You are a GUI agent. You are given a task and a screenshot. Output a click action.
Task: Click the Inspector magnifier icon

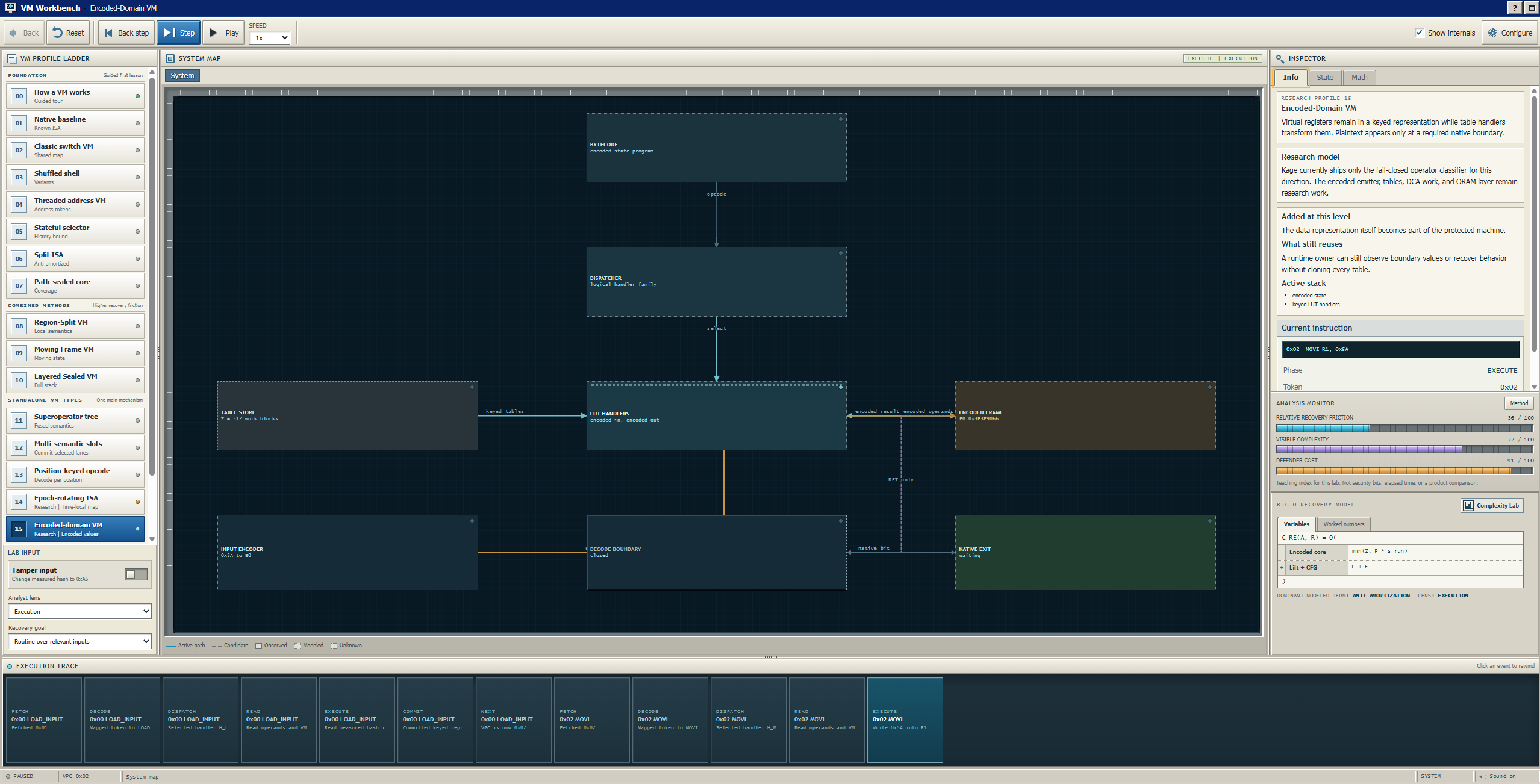(x=1280, y=58)
